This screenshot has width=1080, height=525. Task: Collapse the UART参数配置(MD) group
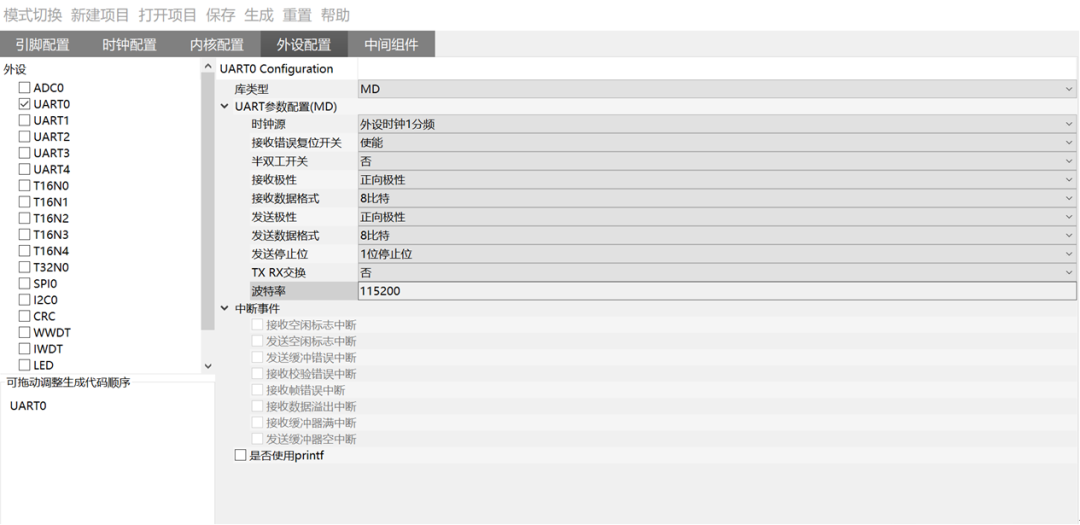[224, 106]
